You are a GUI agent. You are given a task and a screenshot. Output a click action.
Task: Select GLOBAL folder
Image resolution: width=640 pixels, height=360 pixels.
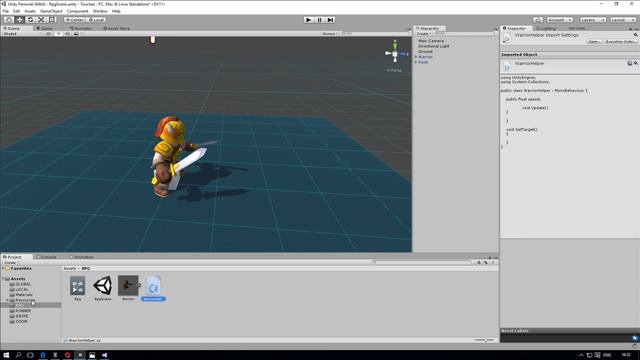[20, 284]
